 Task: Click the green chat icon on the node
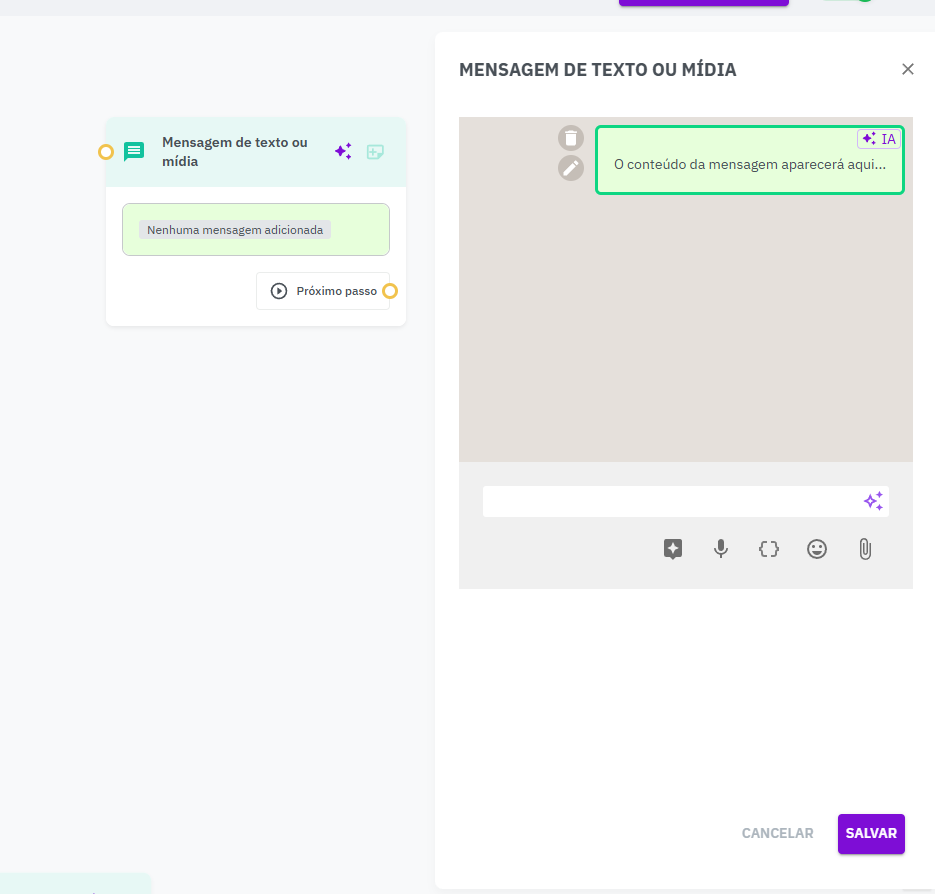(134, 152)
